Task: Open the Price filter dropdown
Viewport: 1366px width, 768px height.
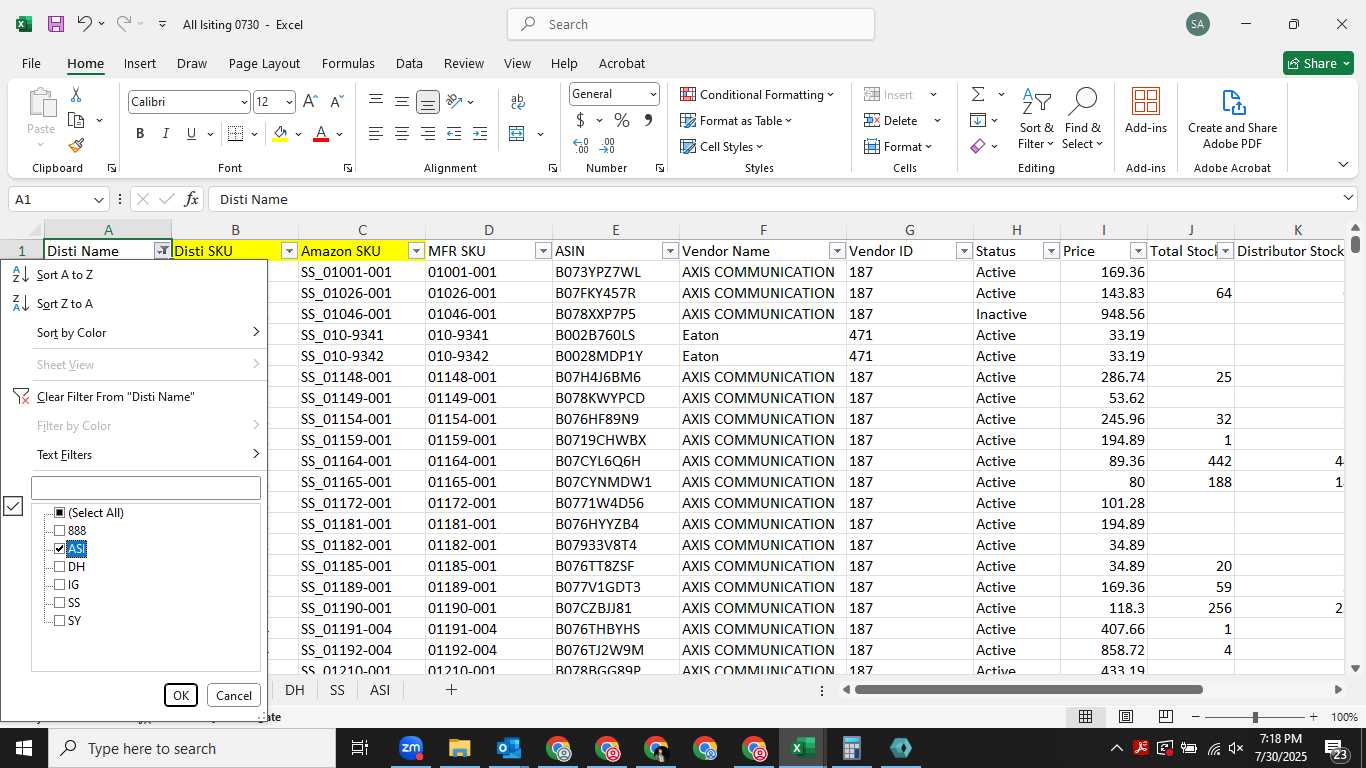Action: [x=1138, y=251]
